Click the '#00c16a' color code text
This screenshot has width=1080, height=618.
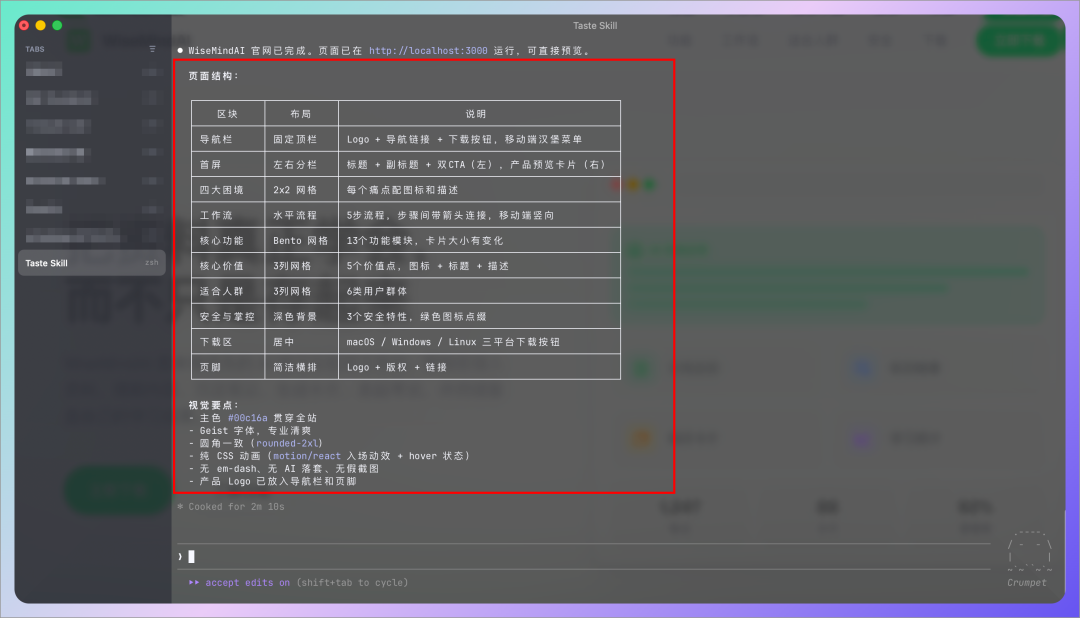click(x=247, y=418)
